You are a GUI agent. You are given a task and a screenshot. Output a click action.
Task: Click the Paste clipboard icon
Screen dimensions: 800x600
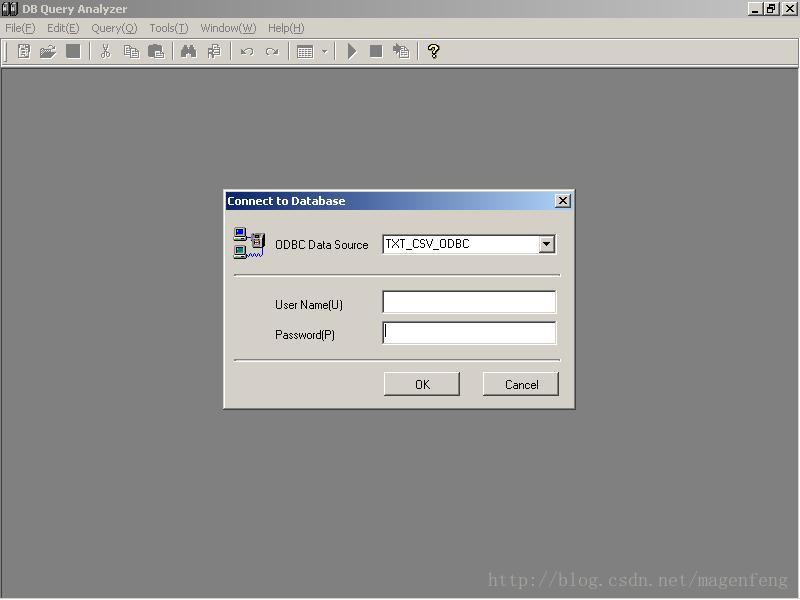(x=156, y=52)
